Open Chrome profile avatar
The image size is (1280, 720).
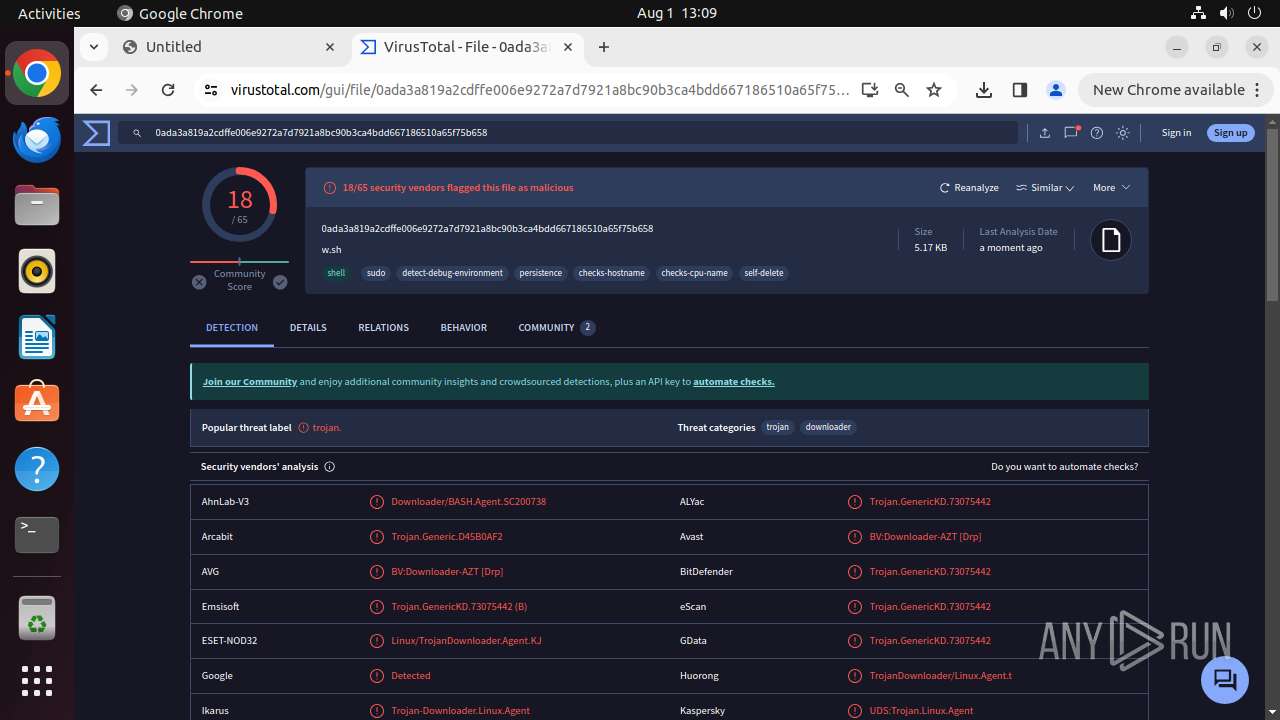[x=1056, y=90]
